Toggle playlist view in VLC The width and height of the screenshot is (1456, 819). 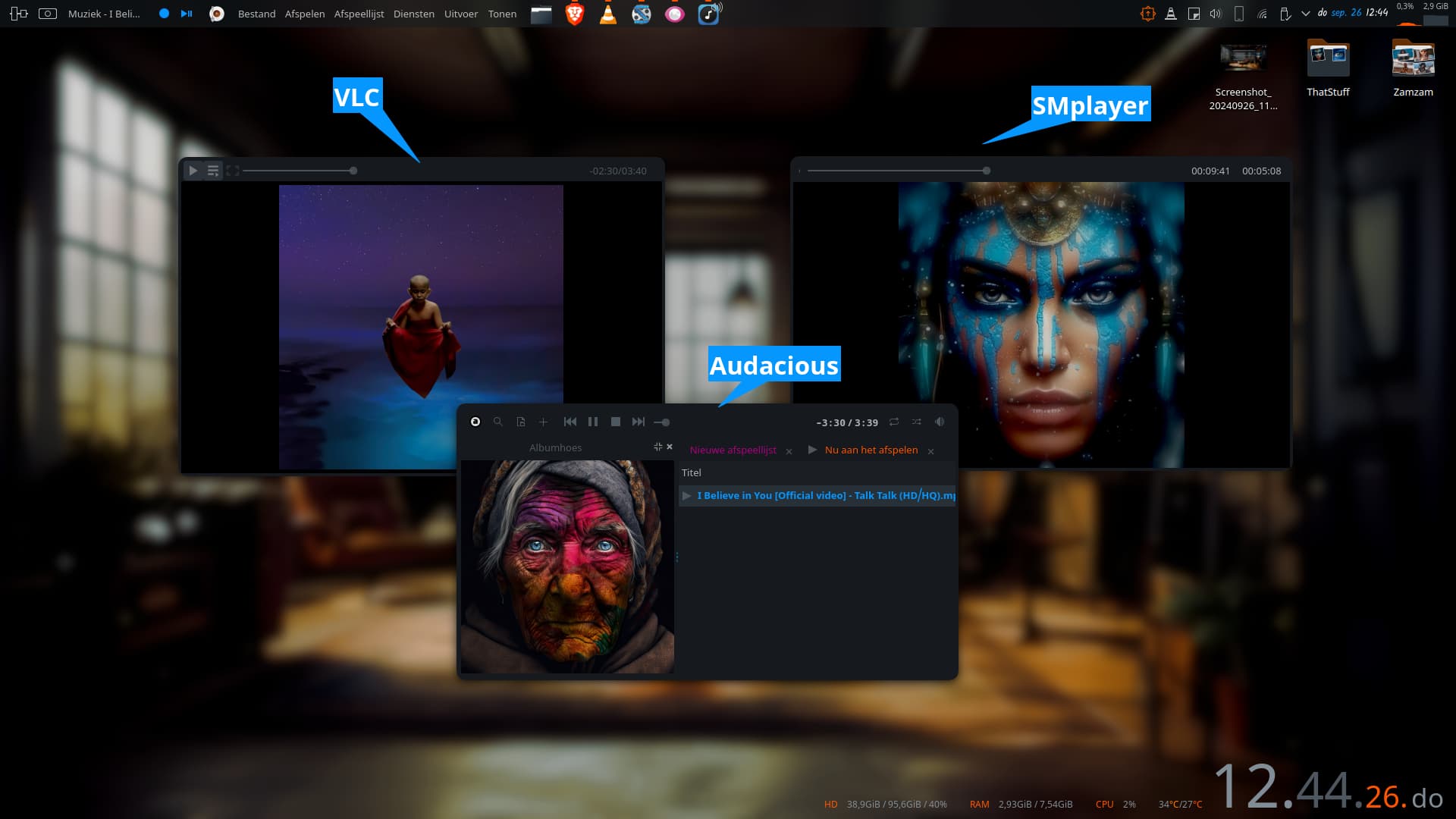(213, 171)
